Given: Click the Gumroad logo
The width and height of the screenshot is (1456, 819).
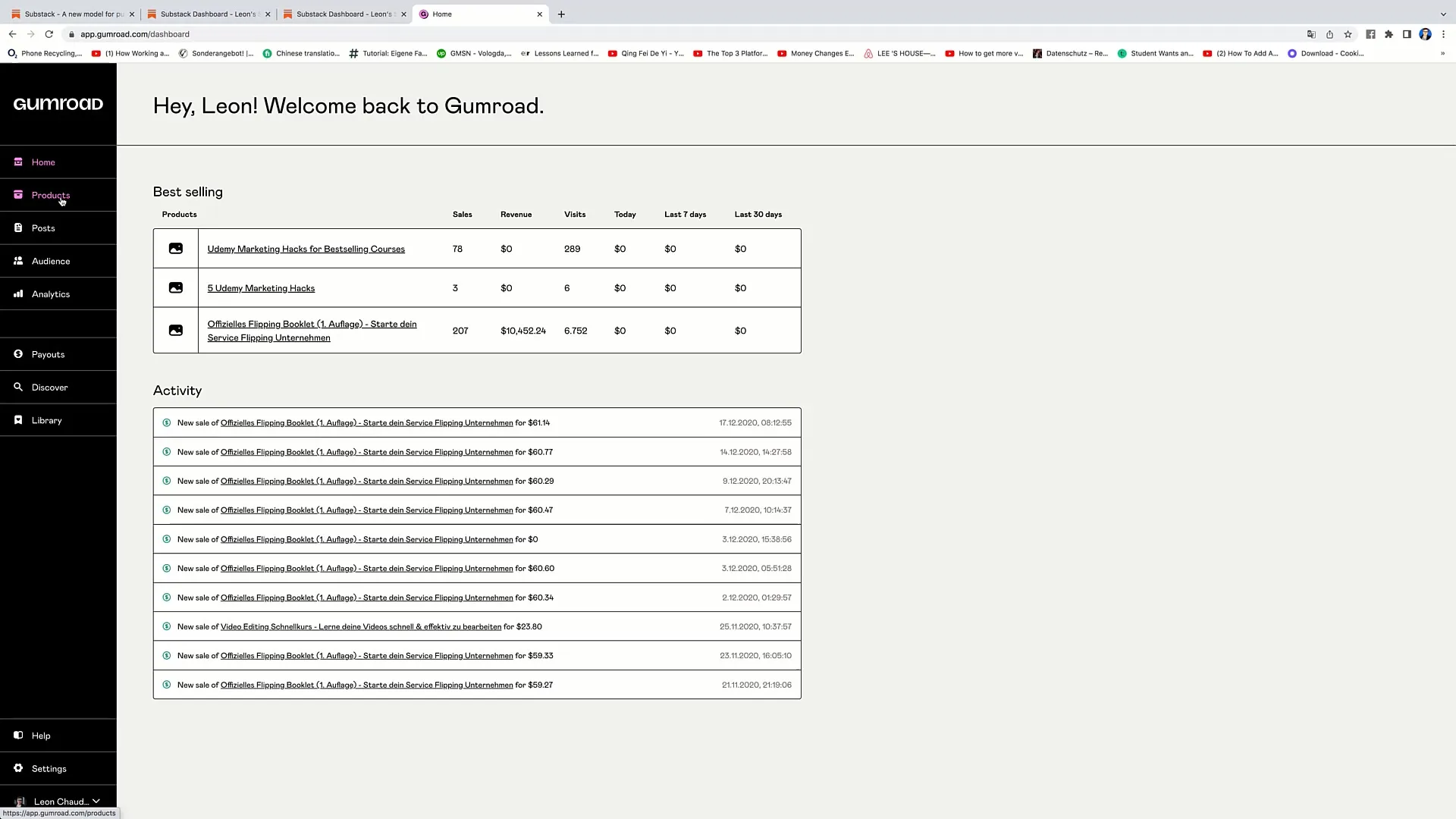Looking at the screenshot, I should tap(58, 104).
